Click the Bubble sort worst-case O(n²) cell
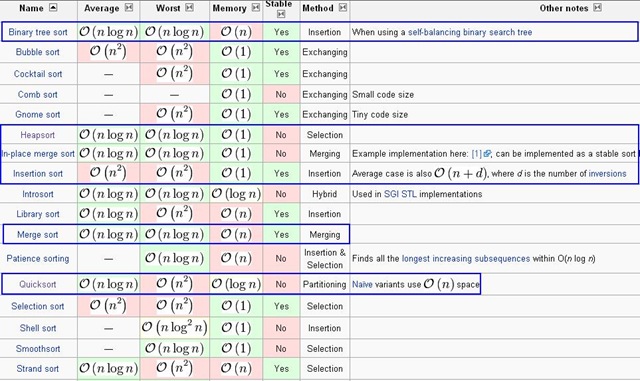The width and height of the screenshot is (640, 381). tap(175, 52)
